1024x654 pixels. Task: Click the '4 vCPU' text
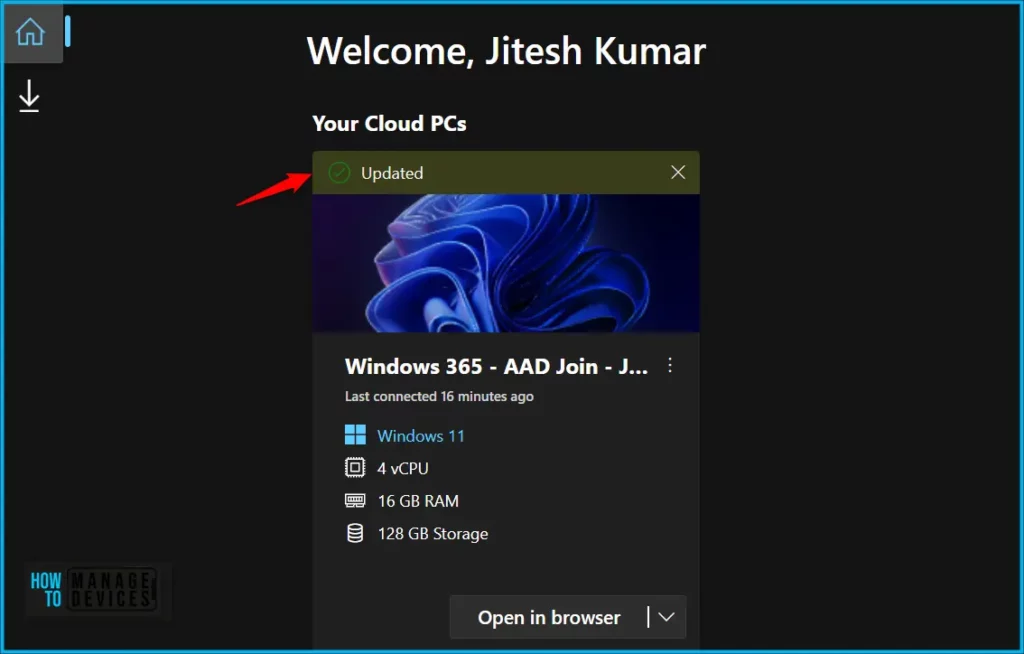(x=403, y=468)
